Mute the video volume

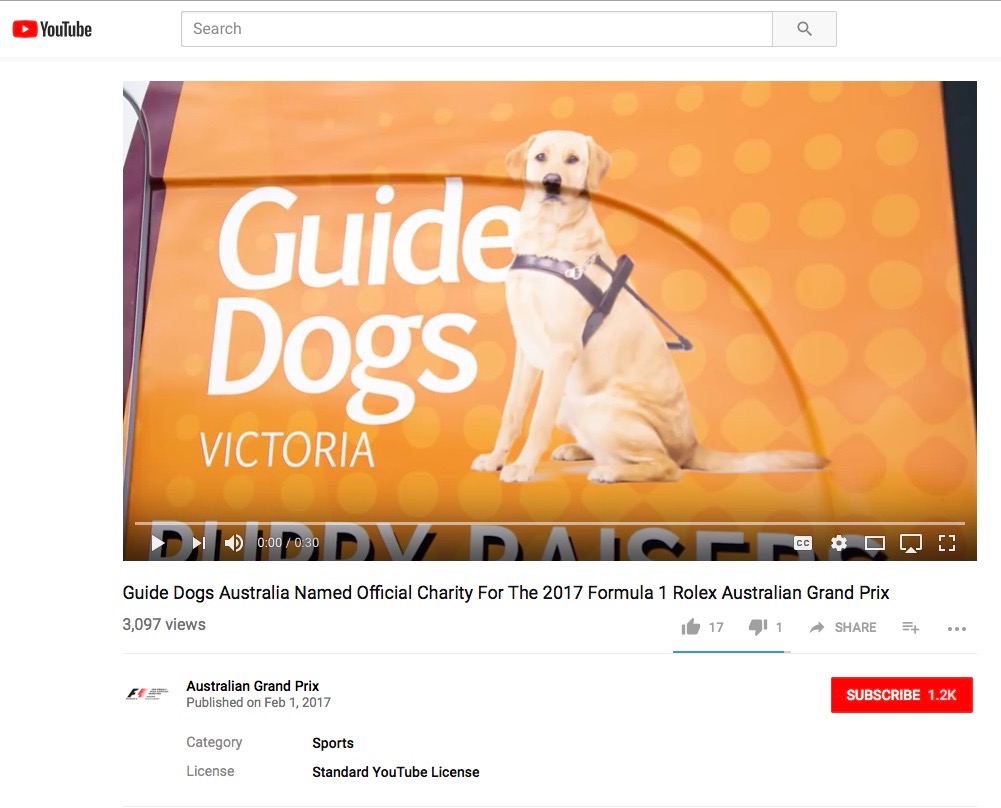[234, 543]
